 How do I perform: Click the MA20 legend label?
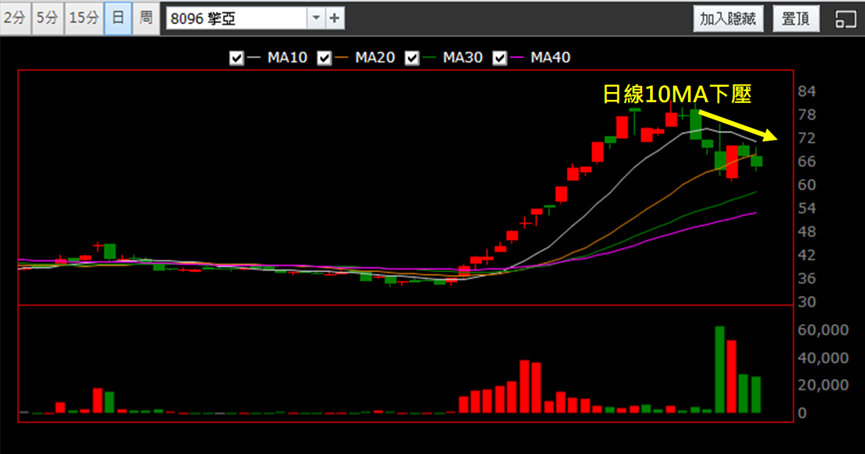375,57
